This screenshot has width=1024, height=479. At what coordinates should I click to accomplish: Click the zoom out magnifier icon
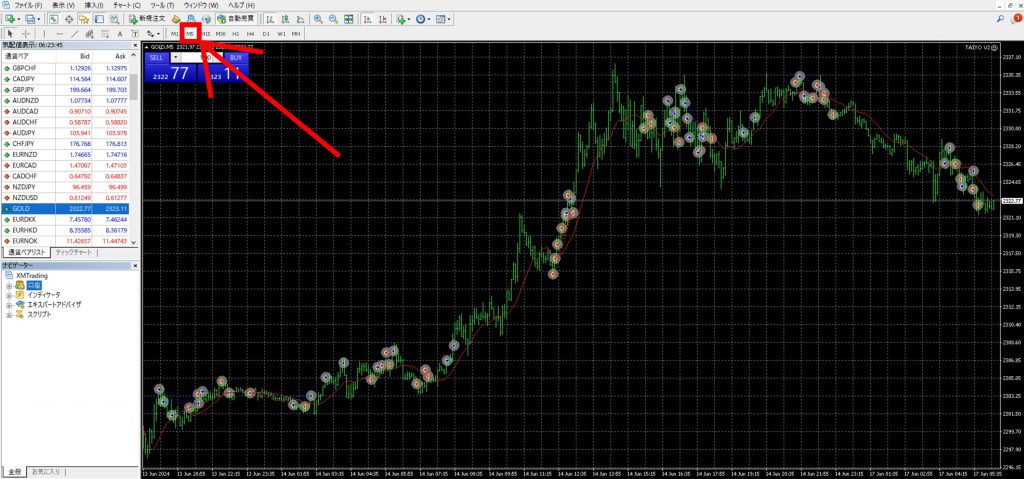(x=332, y=19)
